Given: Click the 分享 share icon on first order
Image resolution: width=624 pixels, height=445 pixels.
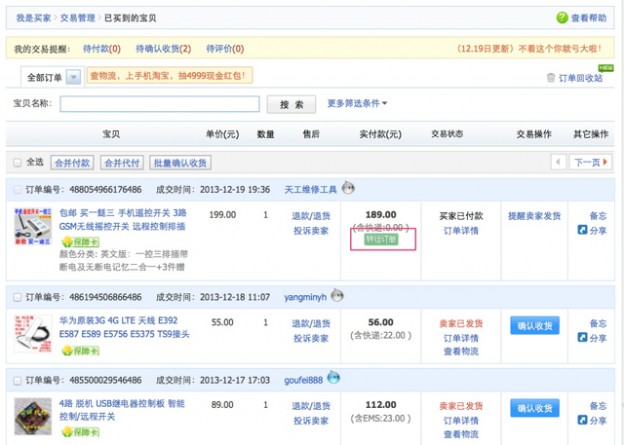Looking at the screenshot, I should click(x=583, y=230).
